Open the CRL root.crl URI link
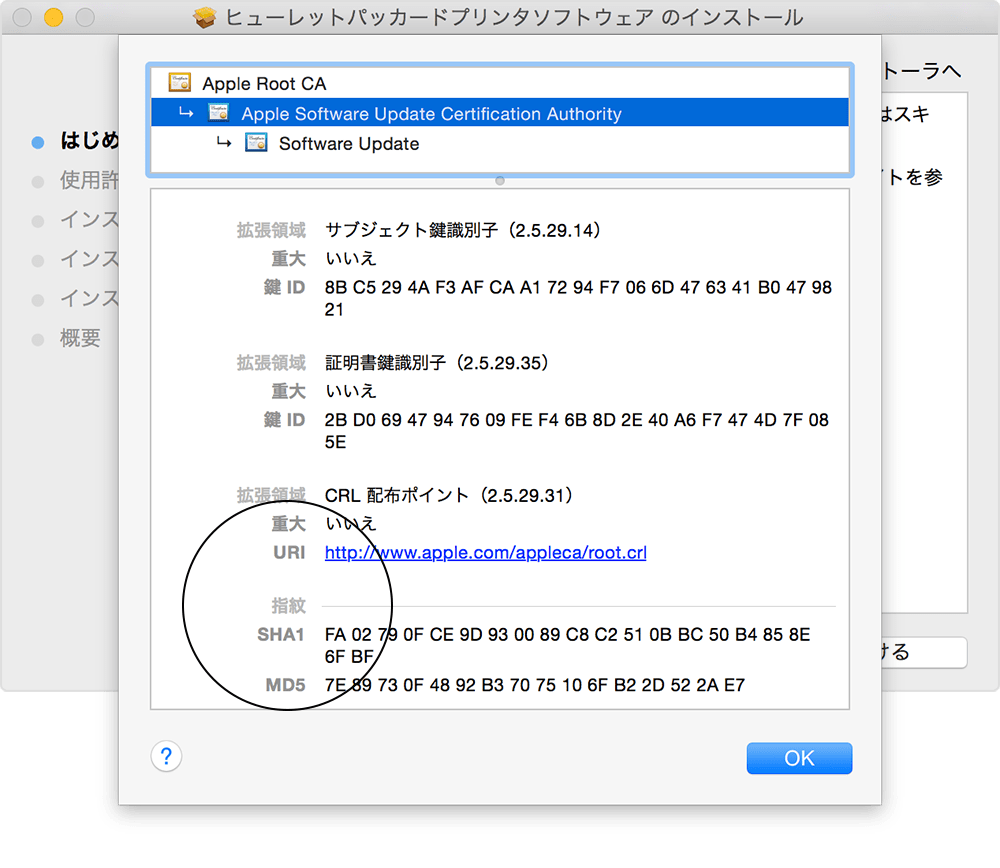This screenshot has width=1000, height=868. click(x=485, y=552)
